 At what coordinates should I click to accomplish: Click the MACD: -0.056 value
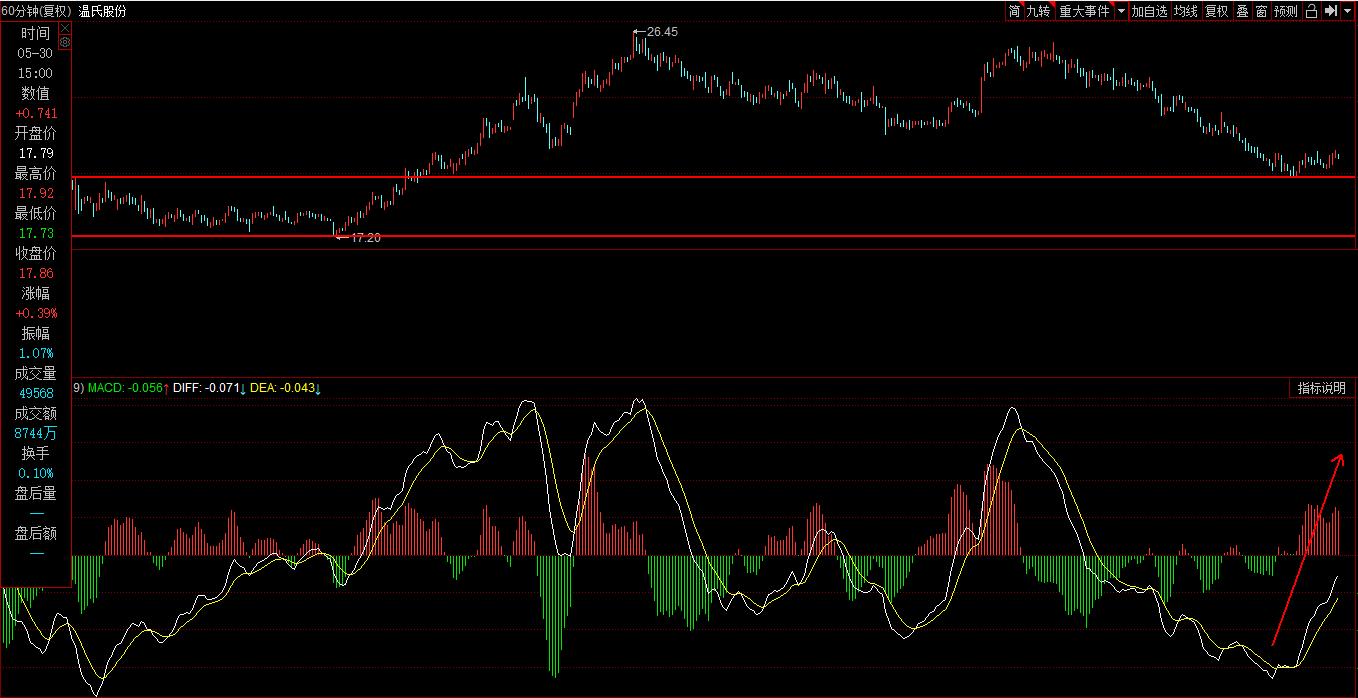tap(125, 387)
